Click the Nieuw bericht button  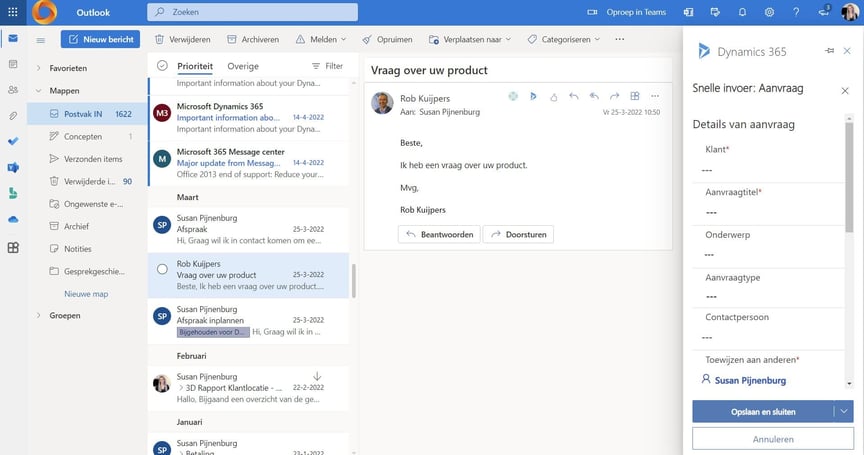[100, 40]
